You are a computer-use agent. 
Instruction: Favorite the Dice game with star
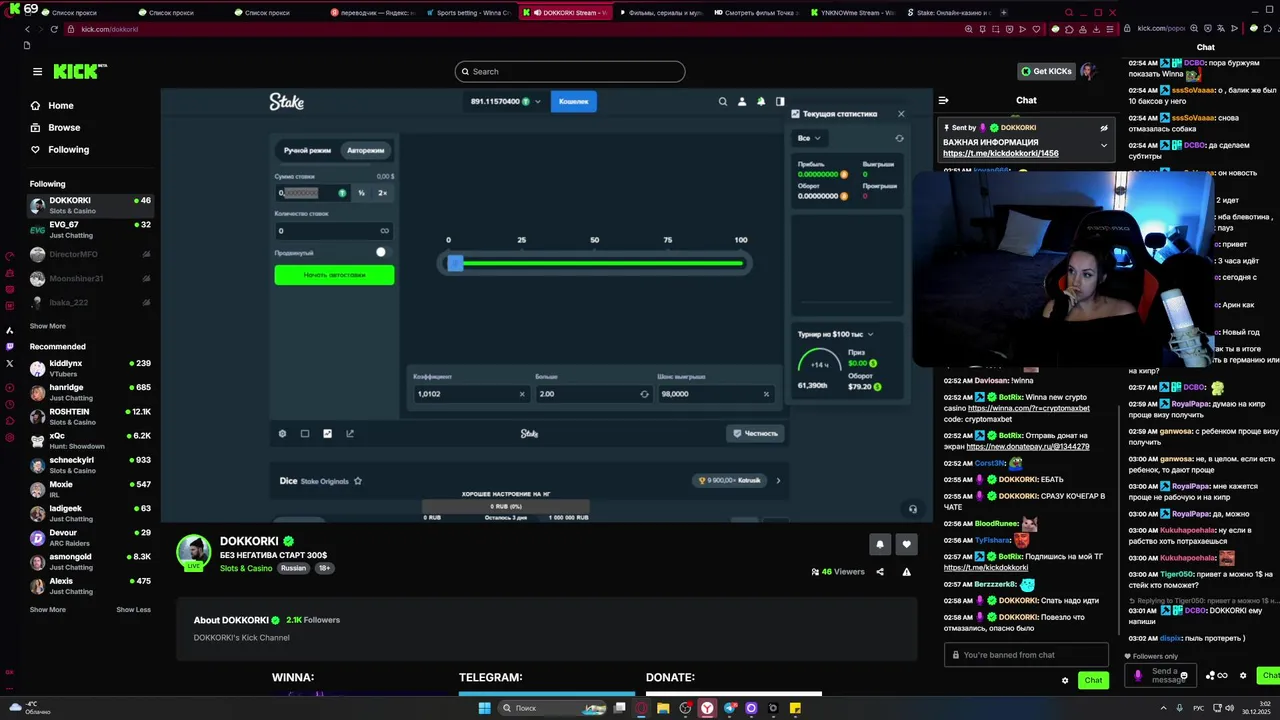pos(358,481)
